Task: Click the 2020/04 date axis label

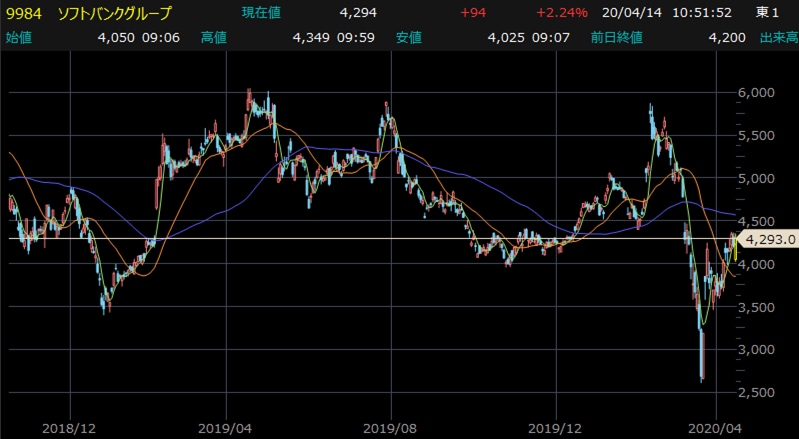Action: click(715, 428)
